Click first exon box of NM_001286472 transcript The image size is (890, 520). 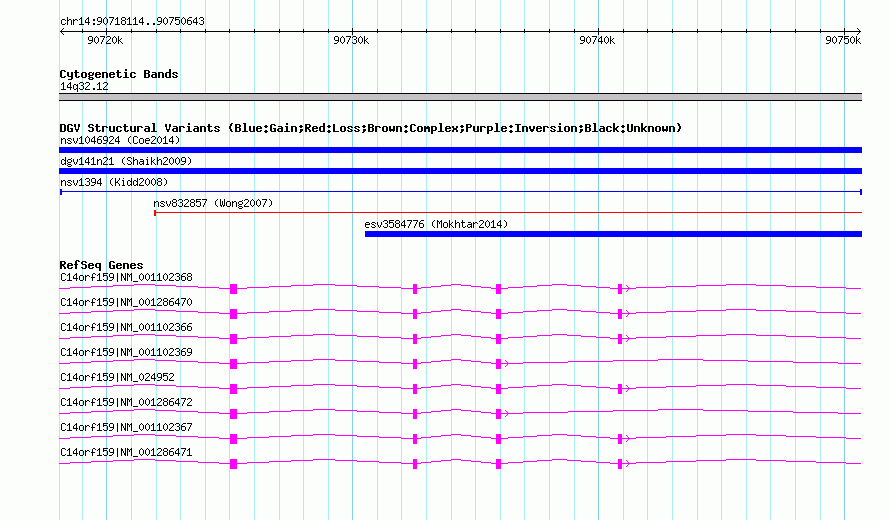click(x=233, y=414)
